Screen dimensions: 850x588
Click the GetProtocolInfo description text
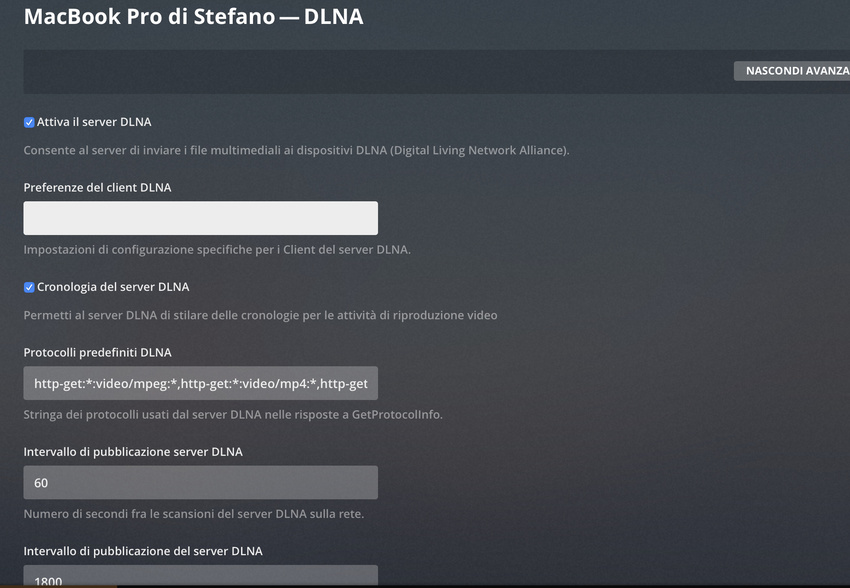[x=246, y=414]
